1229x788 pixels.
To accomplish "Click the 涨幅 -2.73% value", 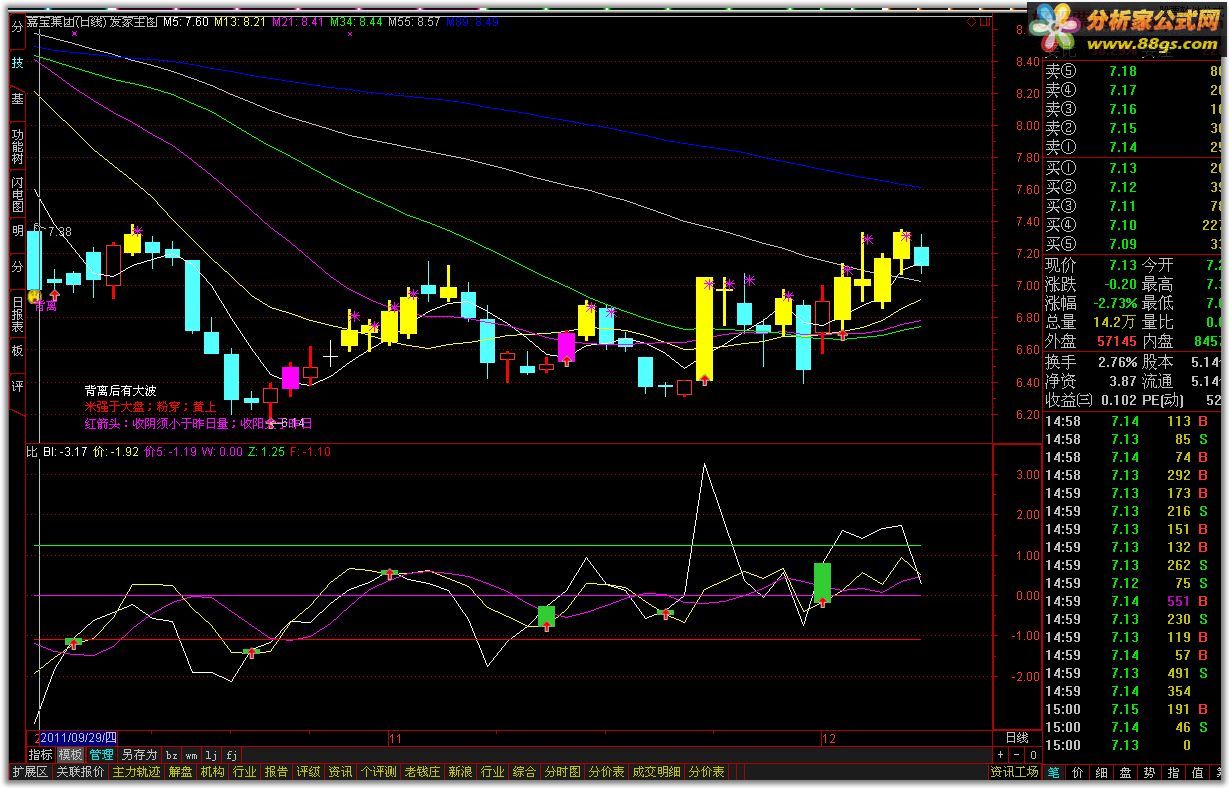I will click(x=1116, y=303).
